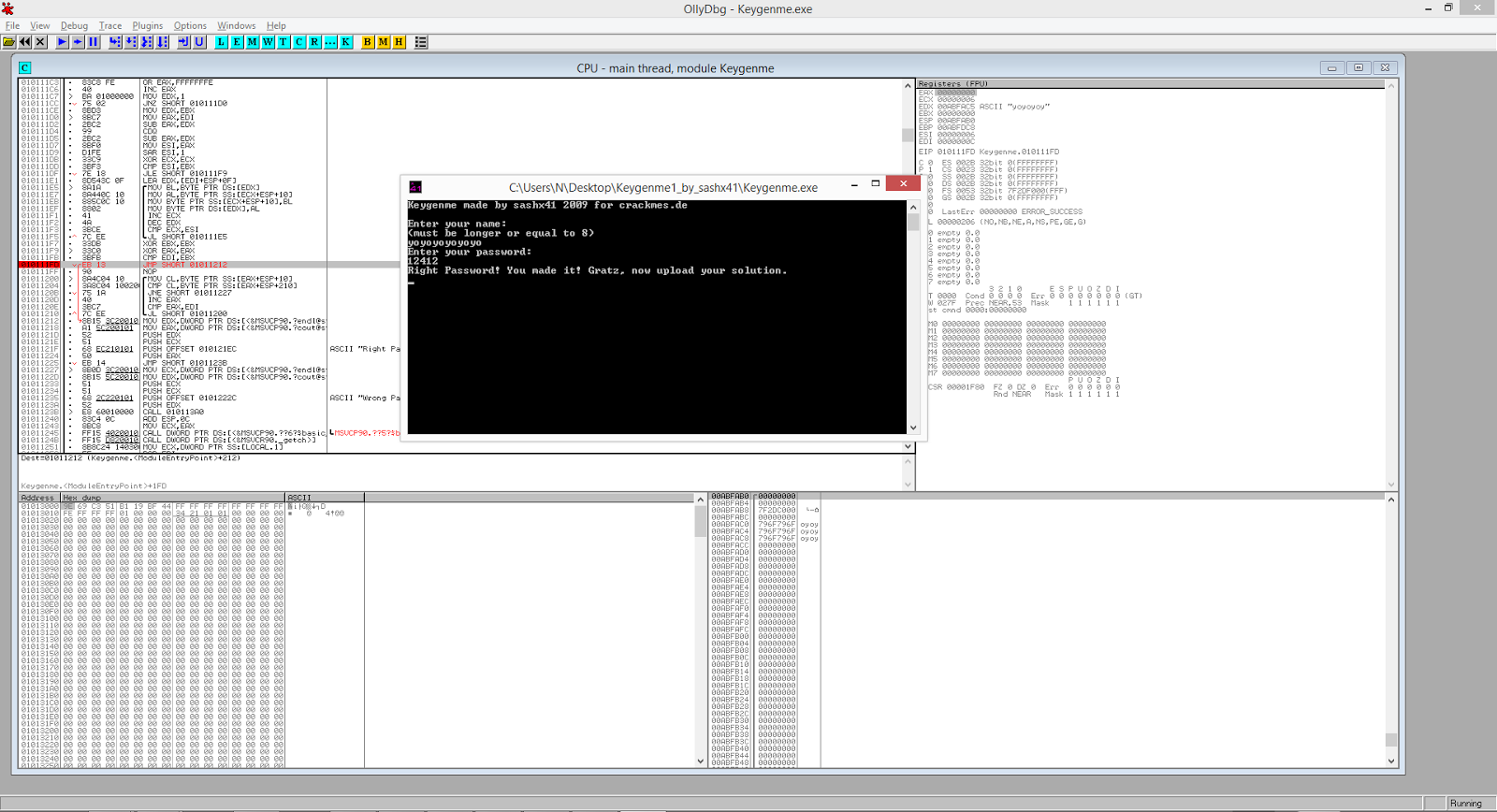Viewport: 1497px width, 812px height.
Task: Click Execute till return icon
Action: click(x=182, y=42)
